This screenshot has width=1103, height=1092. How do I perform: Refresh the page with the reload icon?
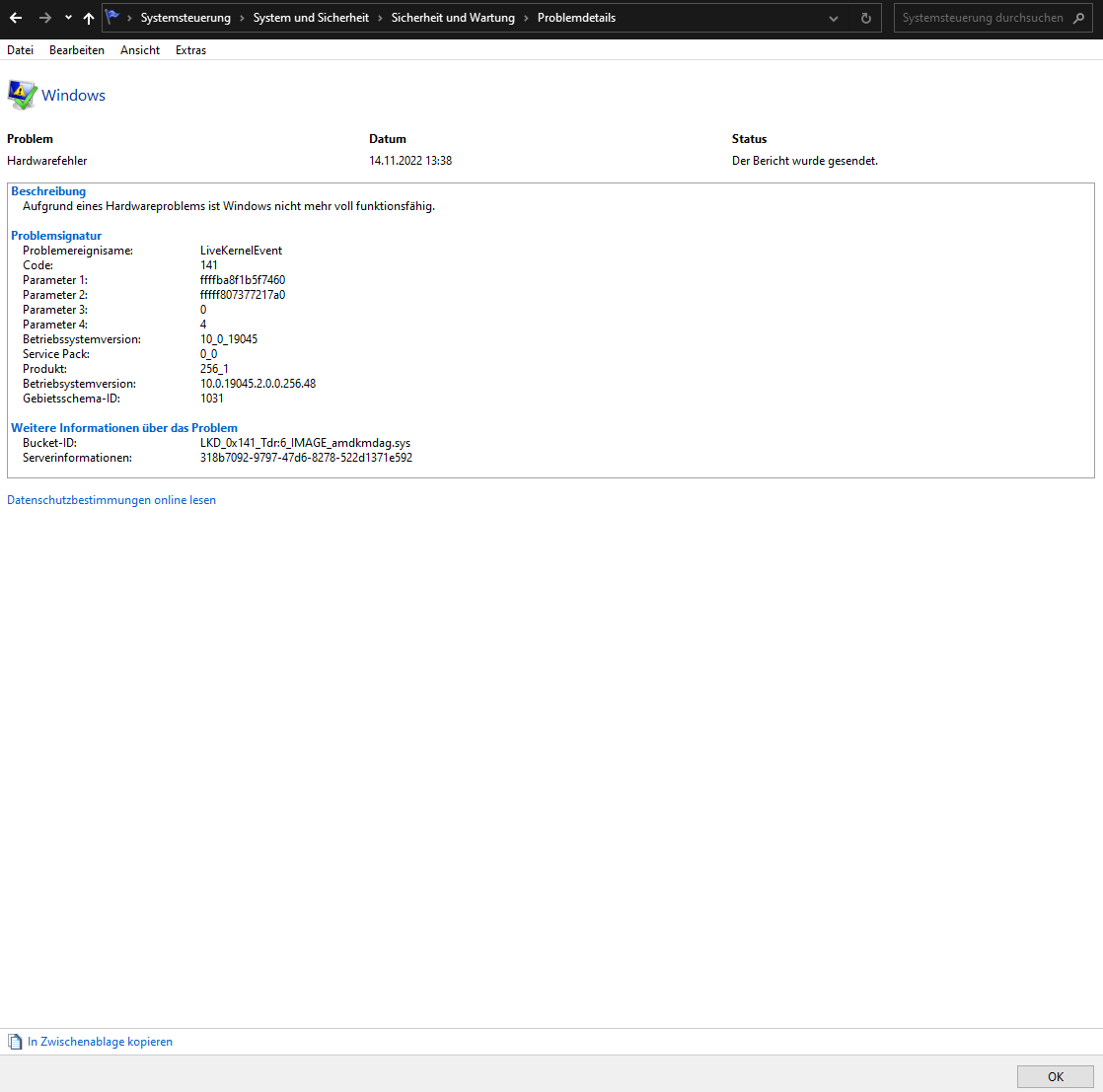(x=866, y=19)
